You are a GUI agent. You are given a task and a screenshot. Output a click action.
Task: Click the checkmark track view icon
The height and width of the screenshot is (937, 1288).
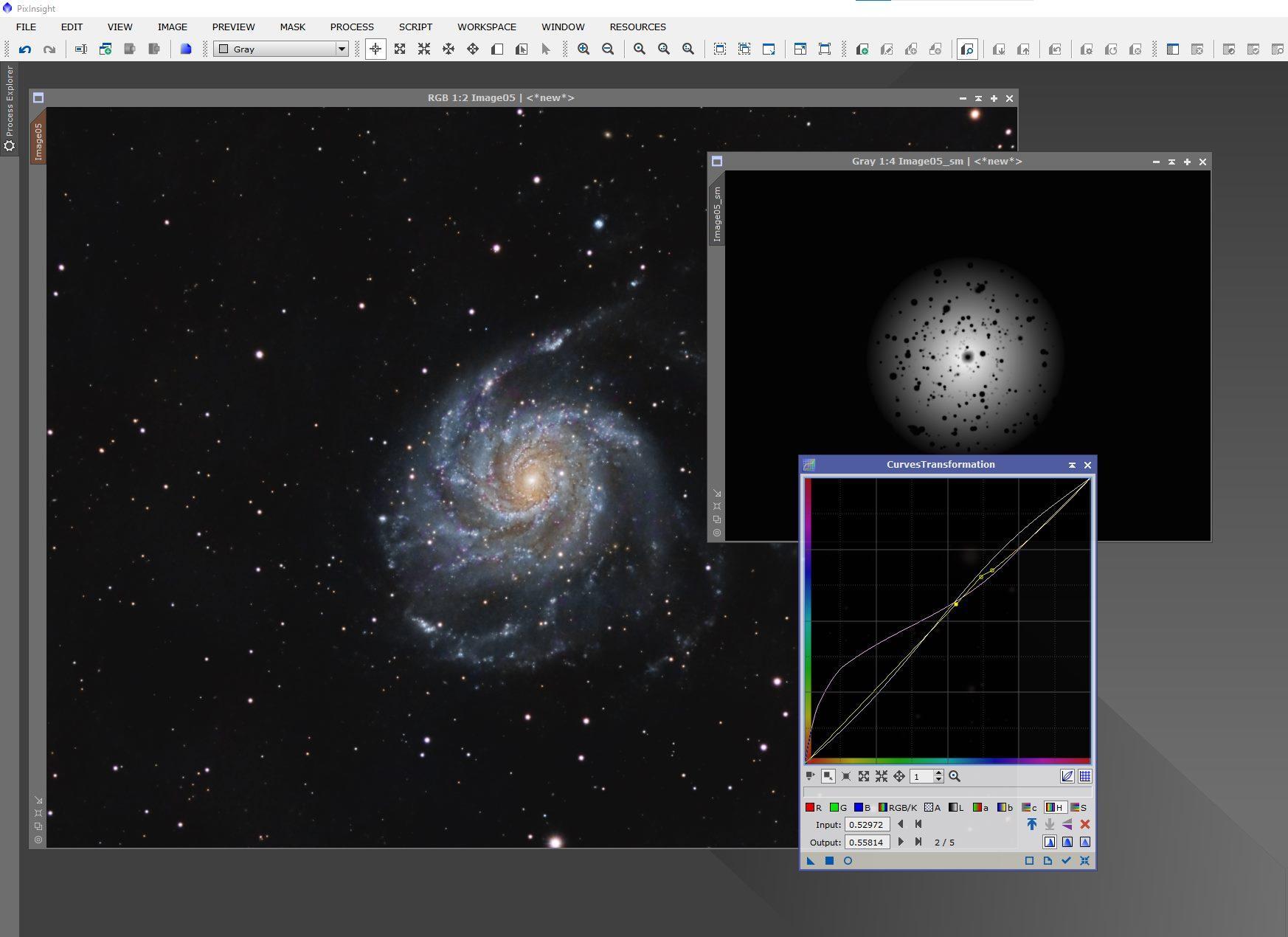tap(1067, 861)
